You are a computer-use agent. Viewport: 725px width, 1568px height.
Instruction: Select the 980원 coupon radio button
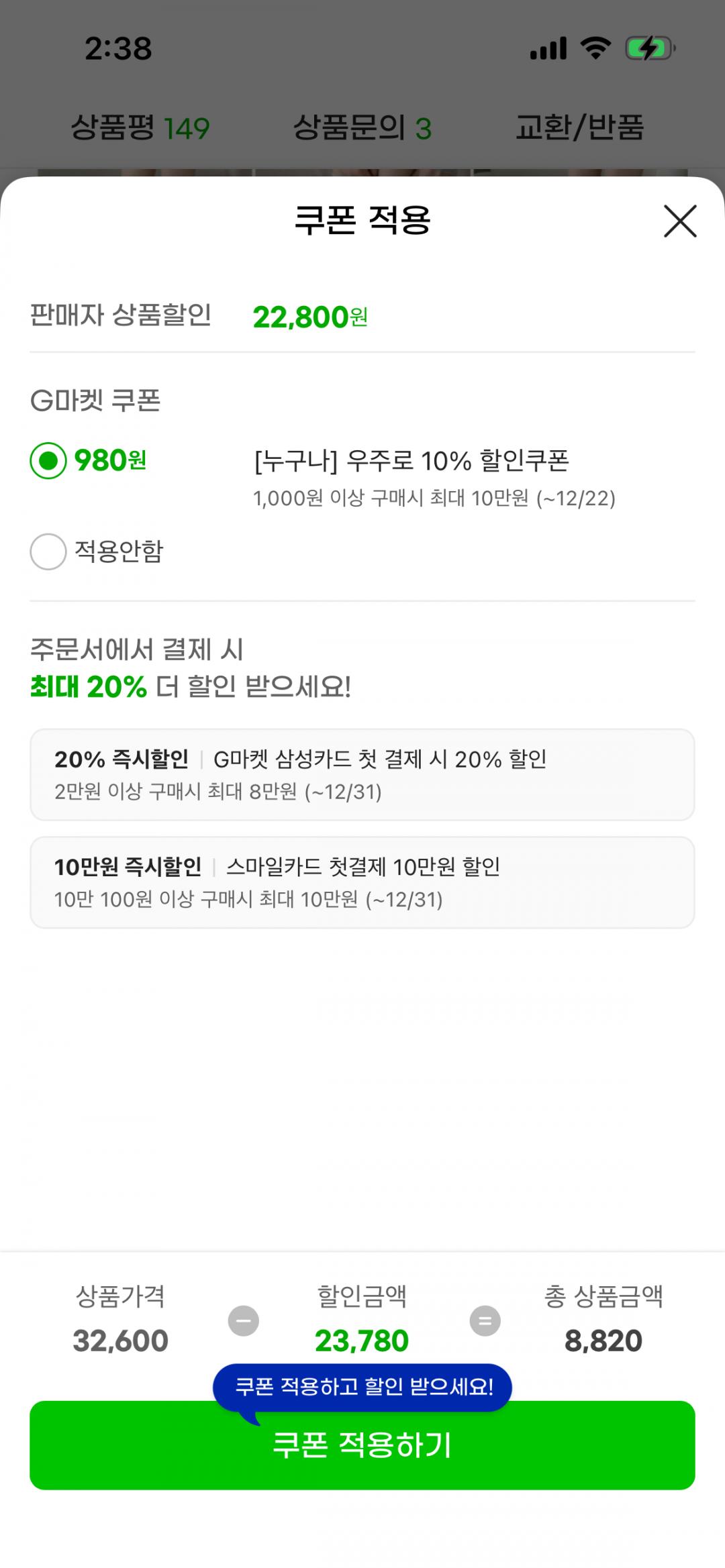point(48,461)
